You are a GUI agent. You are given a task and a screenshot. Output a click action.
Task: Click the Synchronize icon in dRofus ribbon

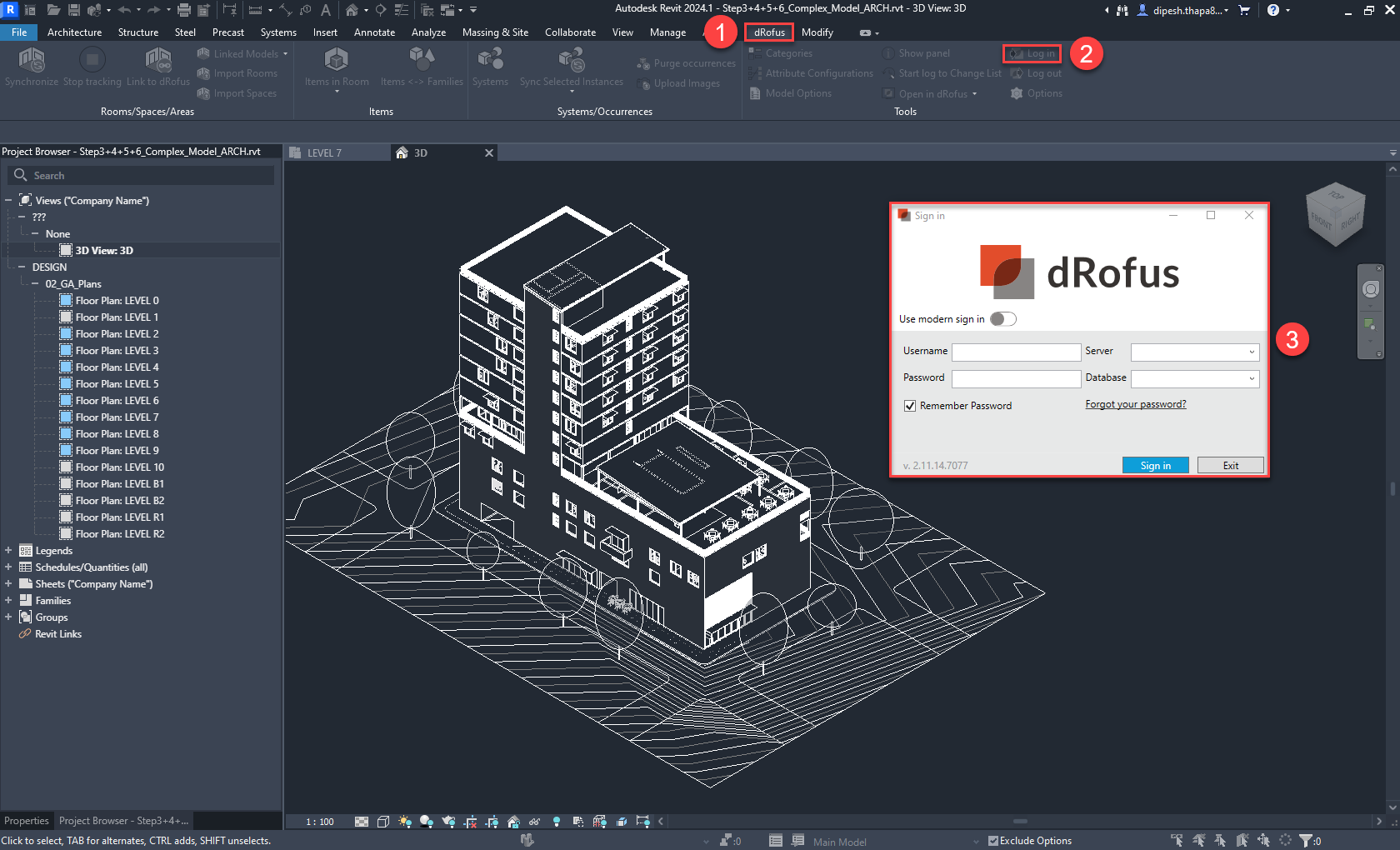click(32, 61)
